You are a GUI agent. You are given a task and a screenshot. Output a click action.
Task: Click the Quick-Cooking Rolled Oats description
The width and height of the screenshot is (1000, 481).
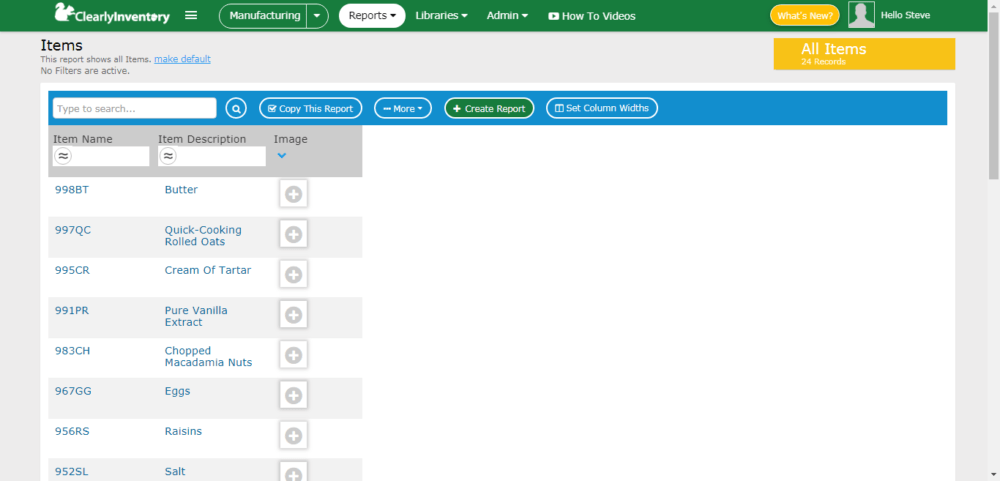(x=203, y=235)
